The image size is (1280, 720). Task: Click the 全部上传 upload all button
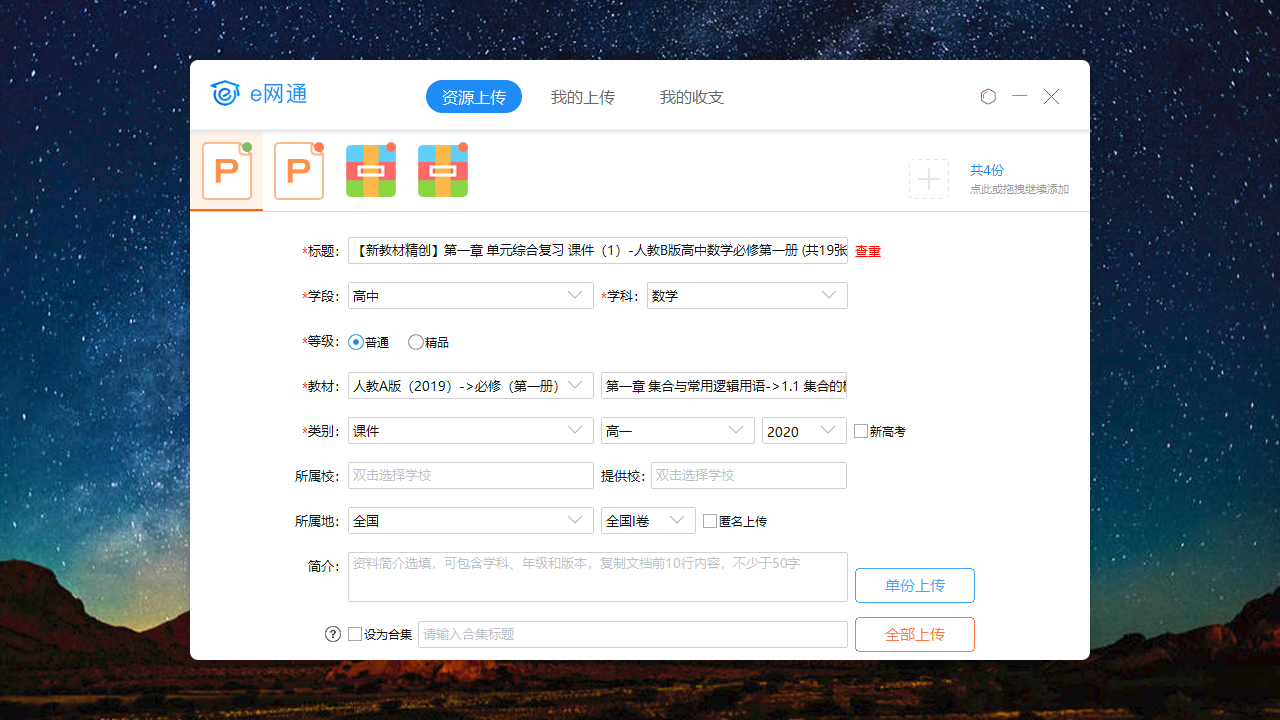point(914,634)
